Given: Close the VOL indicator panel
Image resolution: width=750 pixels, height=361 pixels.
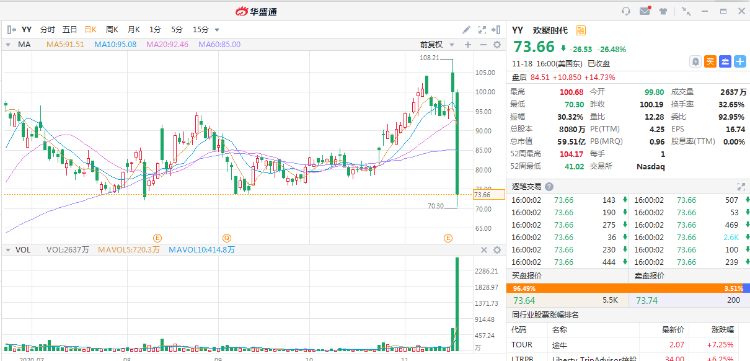Looking at the screenshot, I should 484,250.
